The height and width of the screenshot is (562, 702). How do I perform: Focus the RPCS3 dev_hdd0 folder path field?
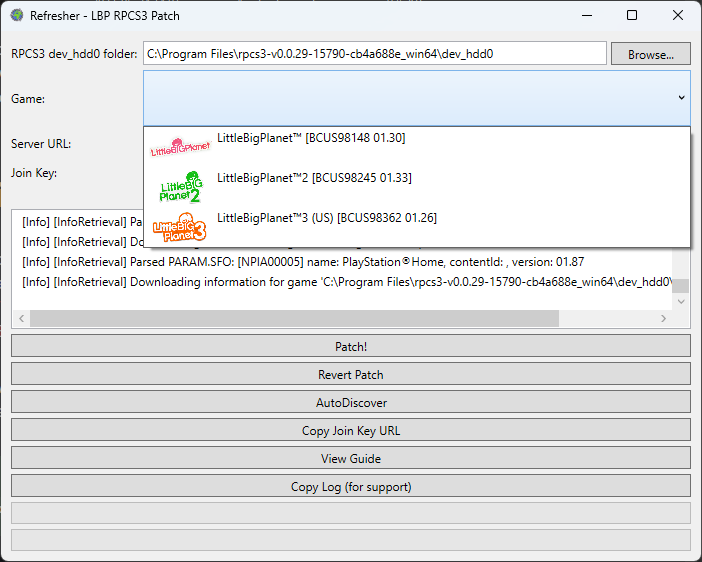(x=375, y=54)
